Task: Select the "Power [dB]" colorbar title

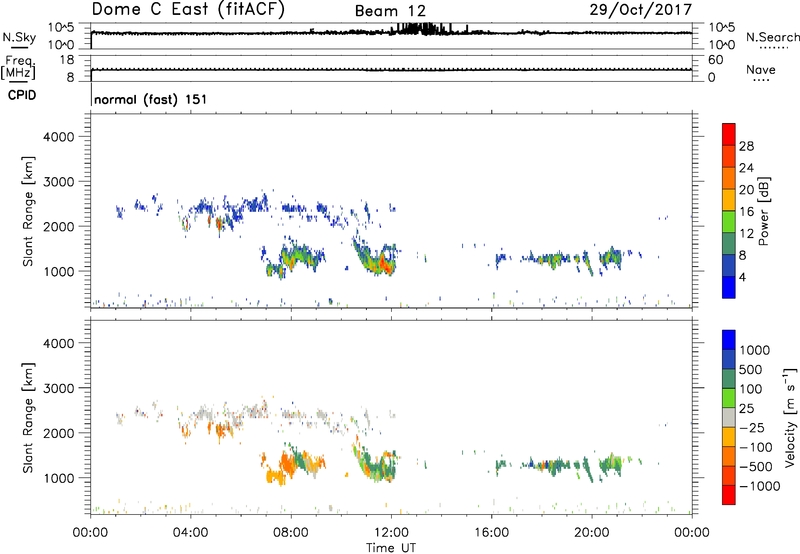Action: coord(763,211)
